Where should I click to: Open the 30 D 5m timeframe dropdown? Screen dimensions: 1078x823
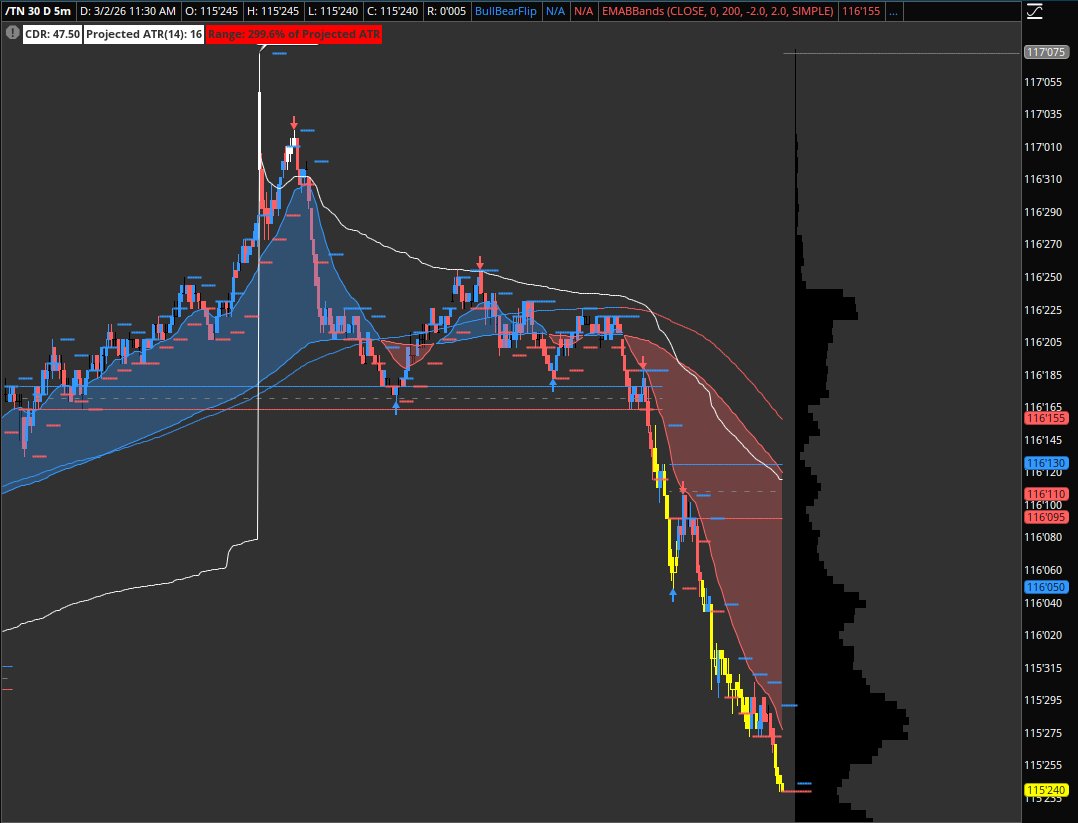pos(47,12)
